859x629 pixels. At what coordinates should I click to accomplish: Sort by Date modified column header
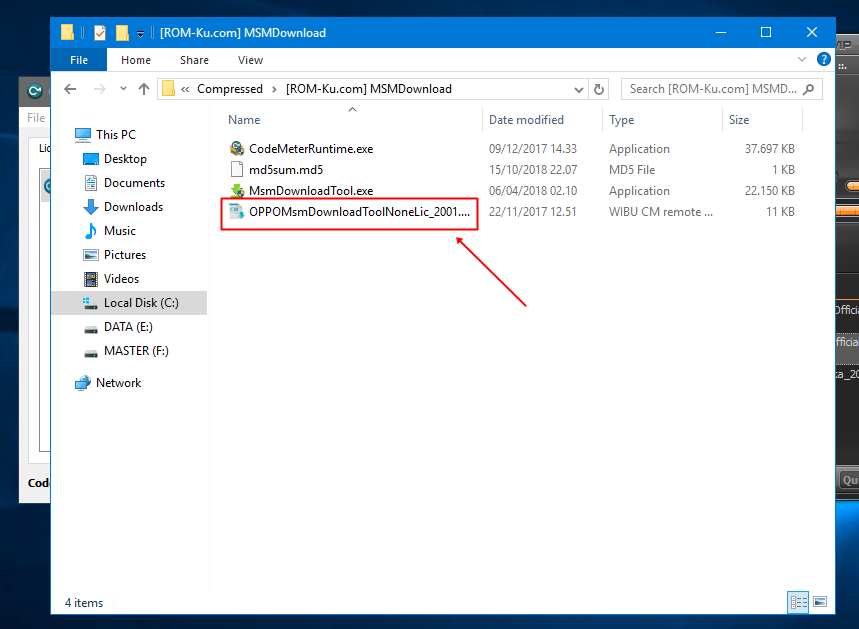pyautogui.click(x=526, y=120)
